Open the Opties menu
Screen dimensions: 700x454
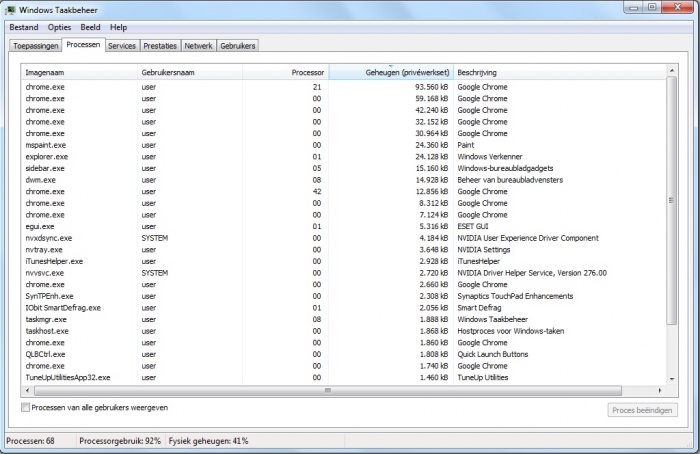pos(59,27)
